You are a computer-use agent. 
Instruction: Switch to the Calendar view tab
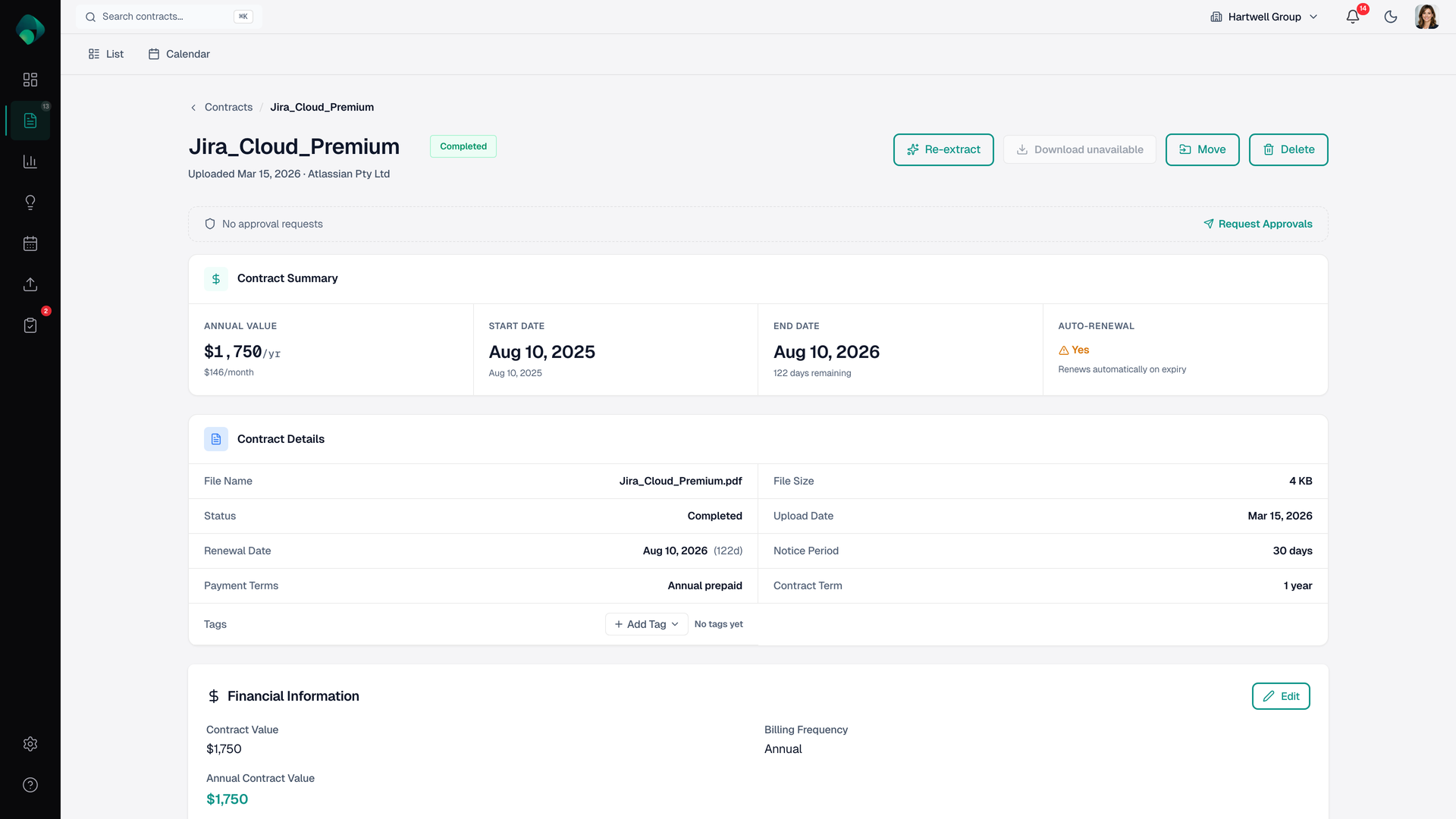(179, 54)
